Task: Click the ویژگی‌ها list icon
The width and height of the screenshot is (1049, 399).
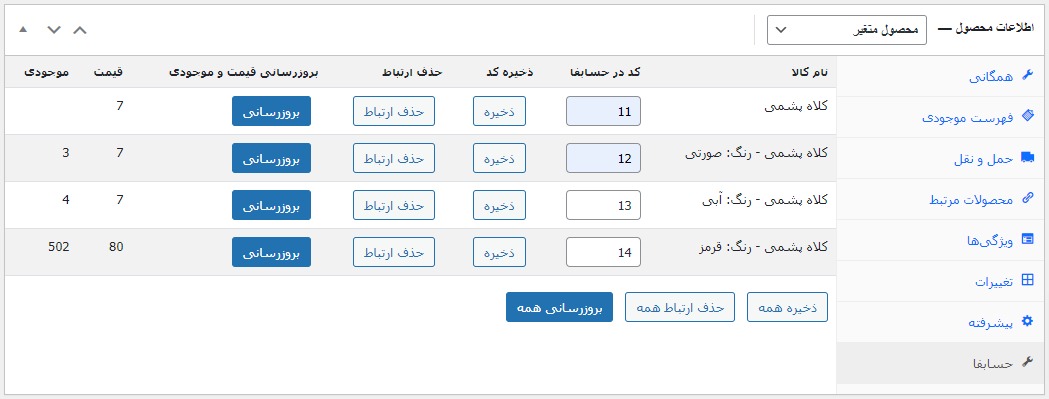Action: point(1027,240)
